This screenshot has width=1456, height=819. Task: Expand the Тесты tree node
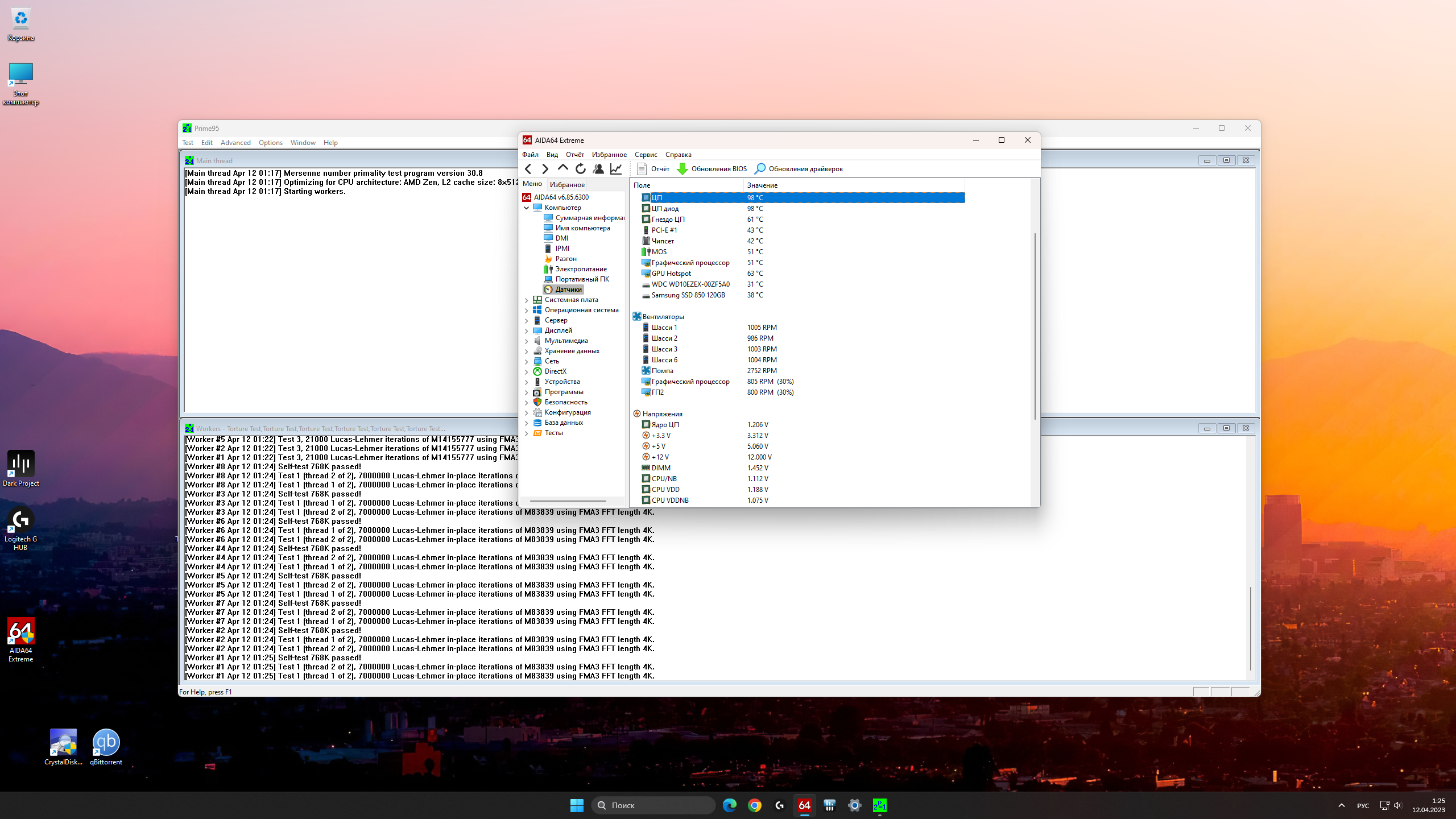(527, 433)
